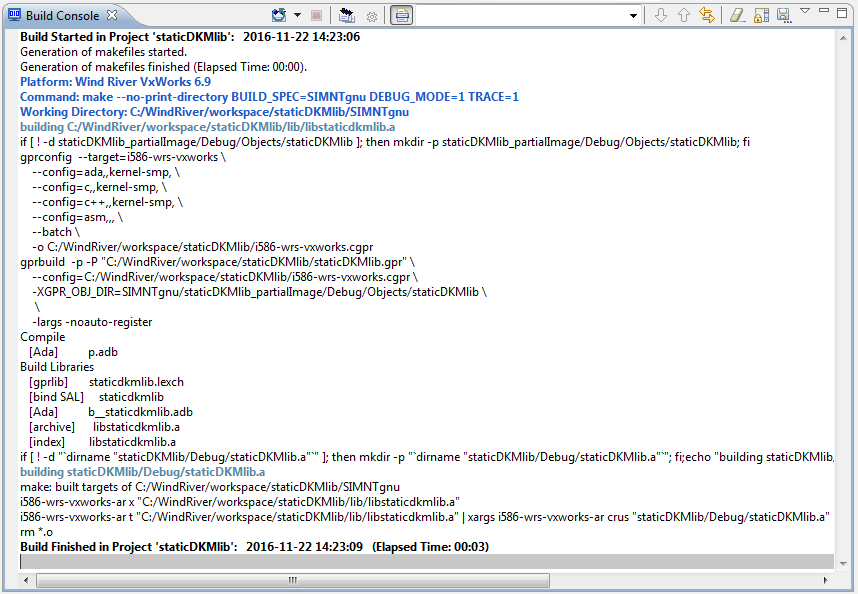858x594 pixels.
Task: Click 'Generation of makefiles started.' text
Action: (103, 52)
